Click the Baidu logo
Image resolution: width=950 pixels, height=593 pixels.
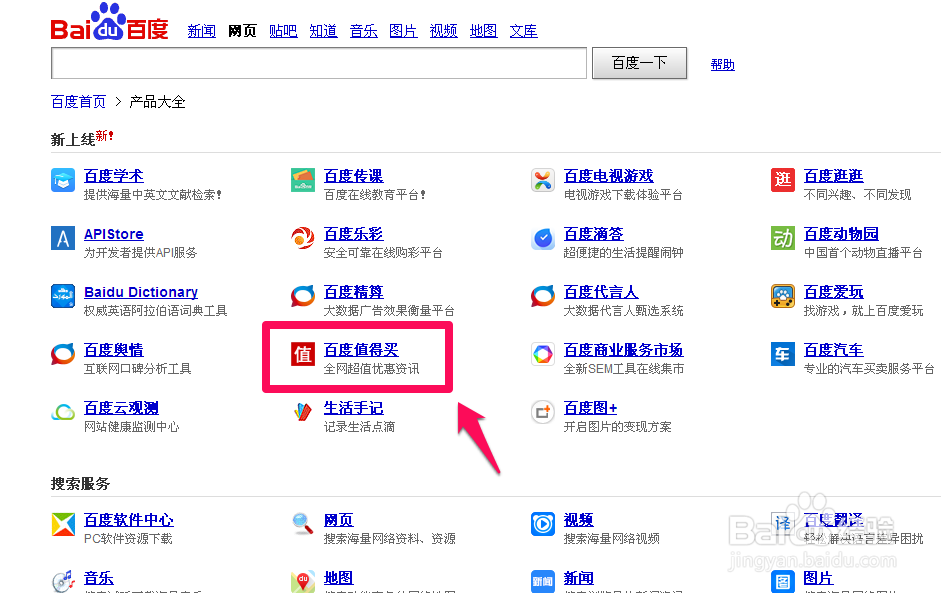(110, 22)
